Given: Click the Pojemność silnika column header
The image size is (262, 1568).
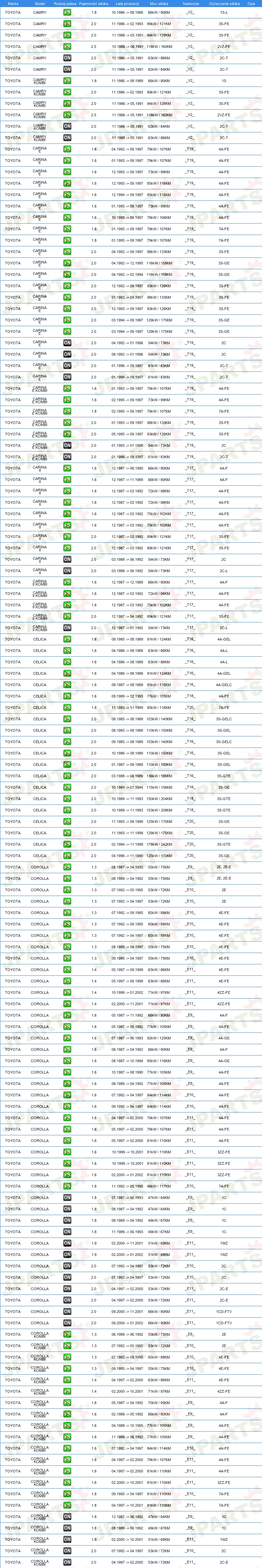Looking at the screenshot, I should point(93,4).
